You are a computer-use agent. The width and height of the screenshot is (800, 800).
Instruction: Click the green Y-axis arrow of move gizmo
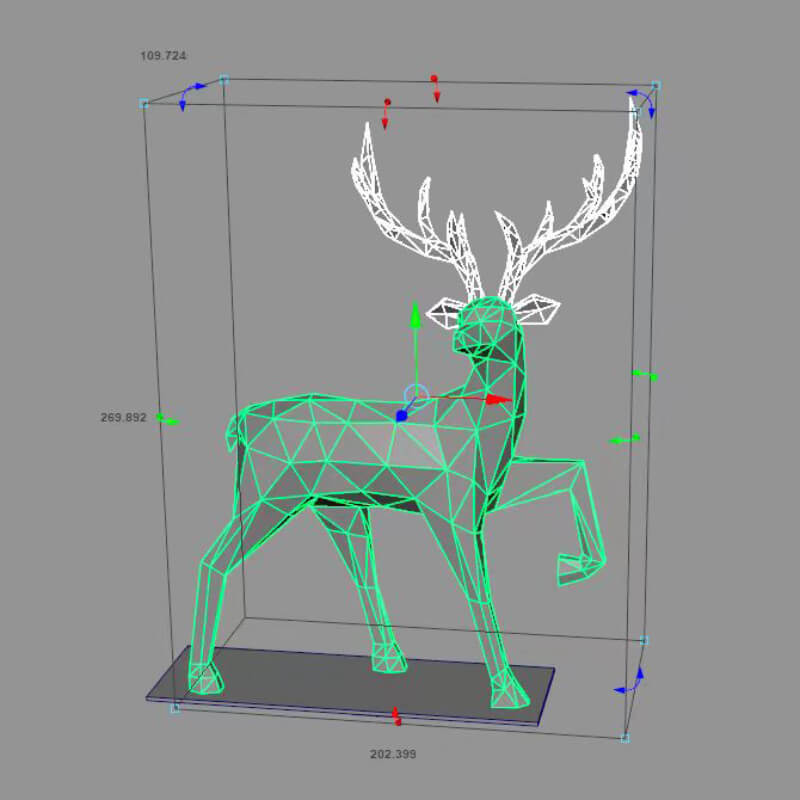[416, 316]
